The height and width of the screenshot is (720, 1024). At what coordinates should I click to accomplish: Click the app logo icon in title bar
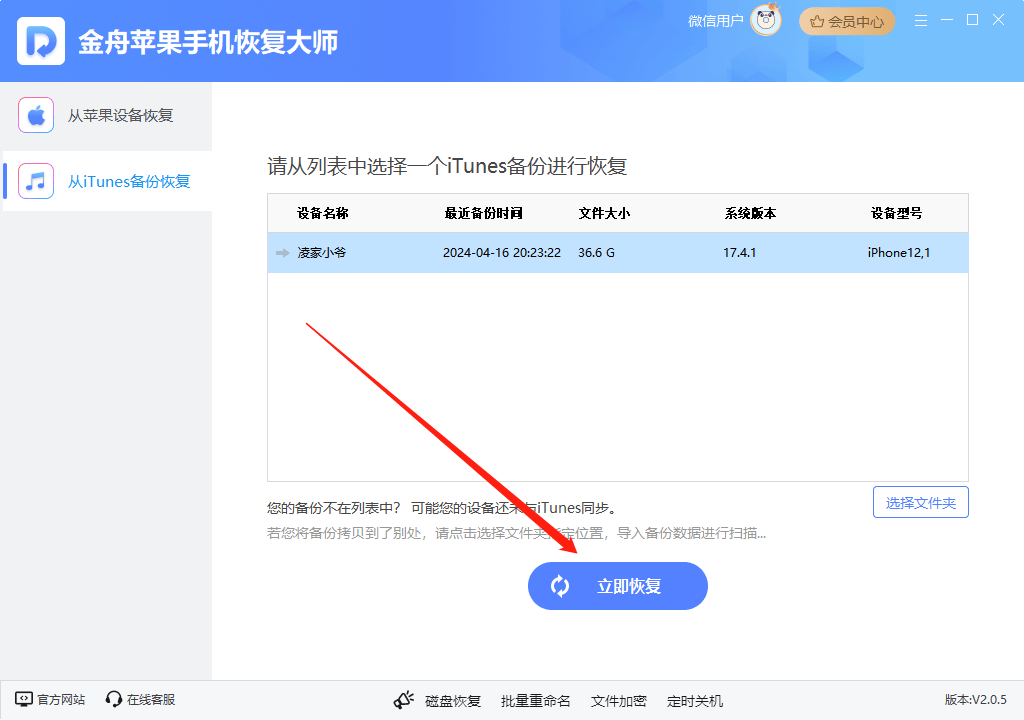[40, 41]
